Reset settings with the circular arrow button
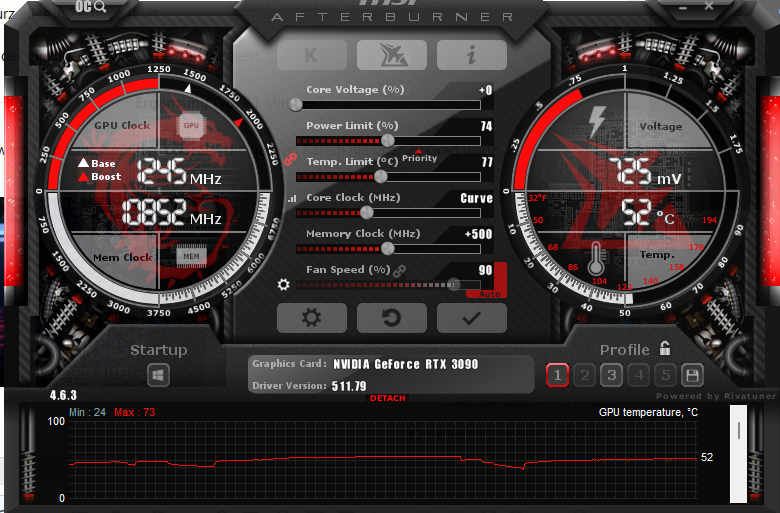Viewport: 780px width, 513px height. pos(392,318)
